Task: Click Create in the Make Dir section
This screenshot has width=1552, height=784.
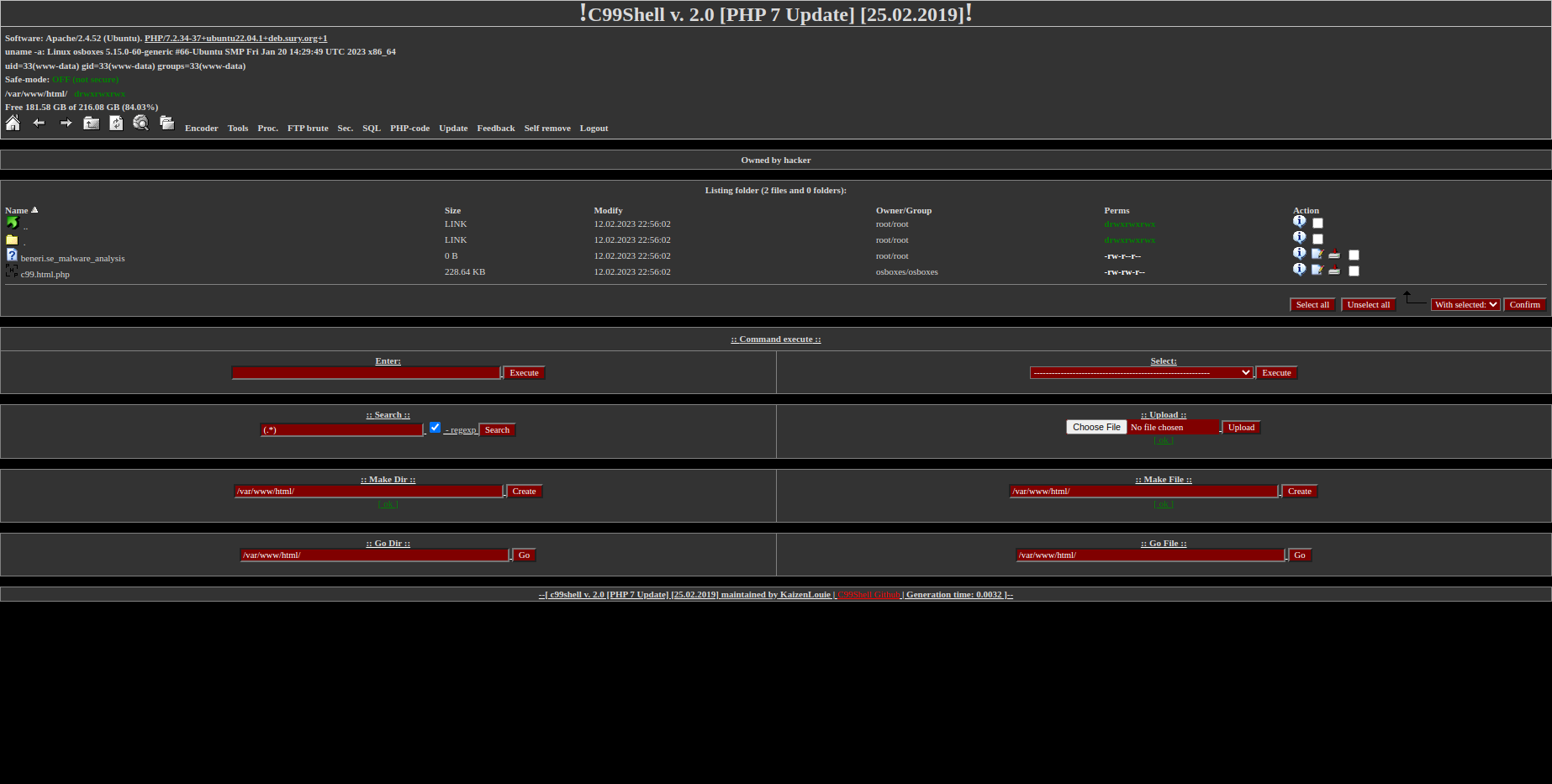Action: click(525, 492)
